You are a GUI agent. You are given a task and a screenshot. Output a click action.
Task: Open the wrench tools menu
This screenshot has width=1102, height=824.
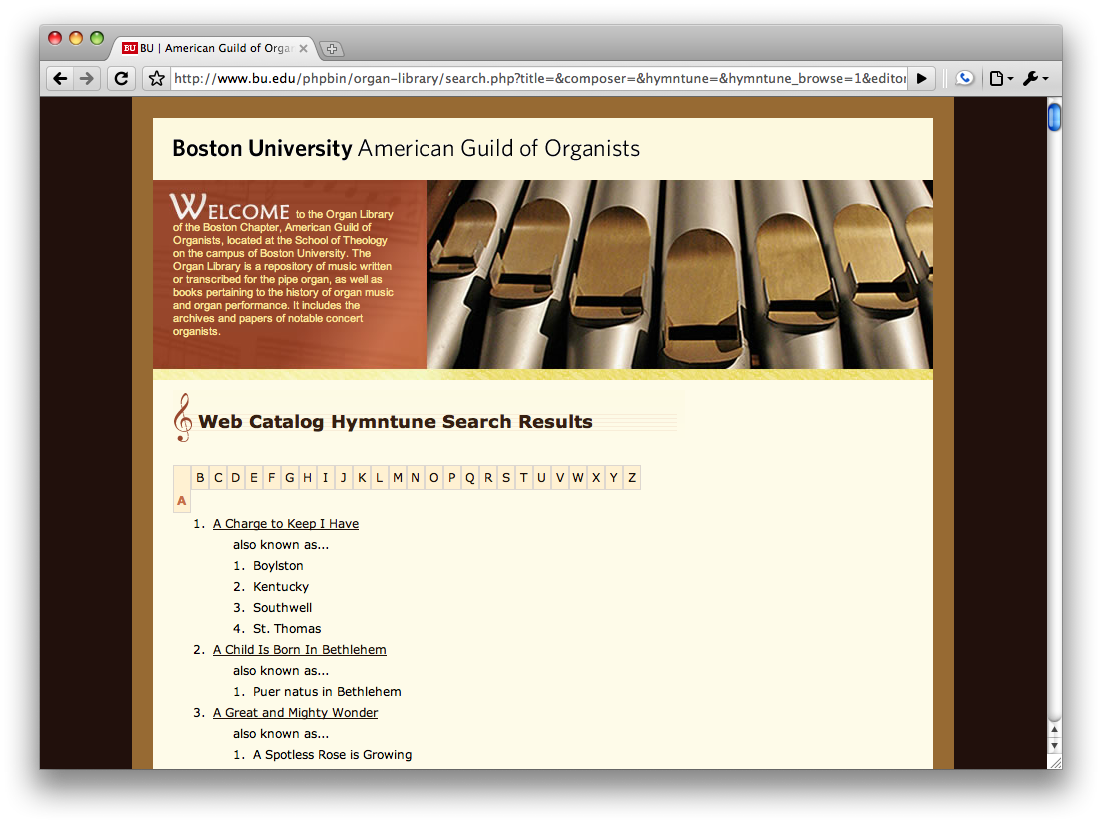click(1035, 78)
